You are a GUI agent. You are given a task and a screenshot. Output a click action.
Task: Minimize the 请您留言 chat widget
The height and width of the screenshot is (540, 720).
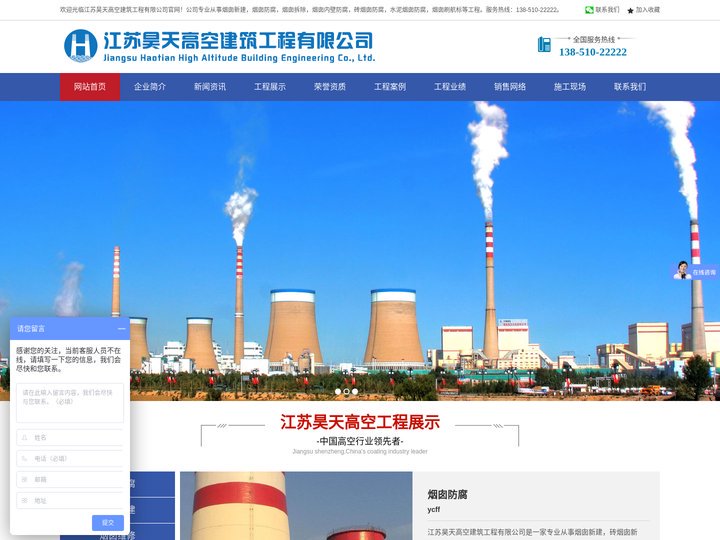pos(121,329)
